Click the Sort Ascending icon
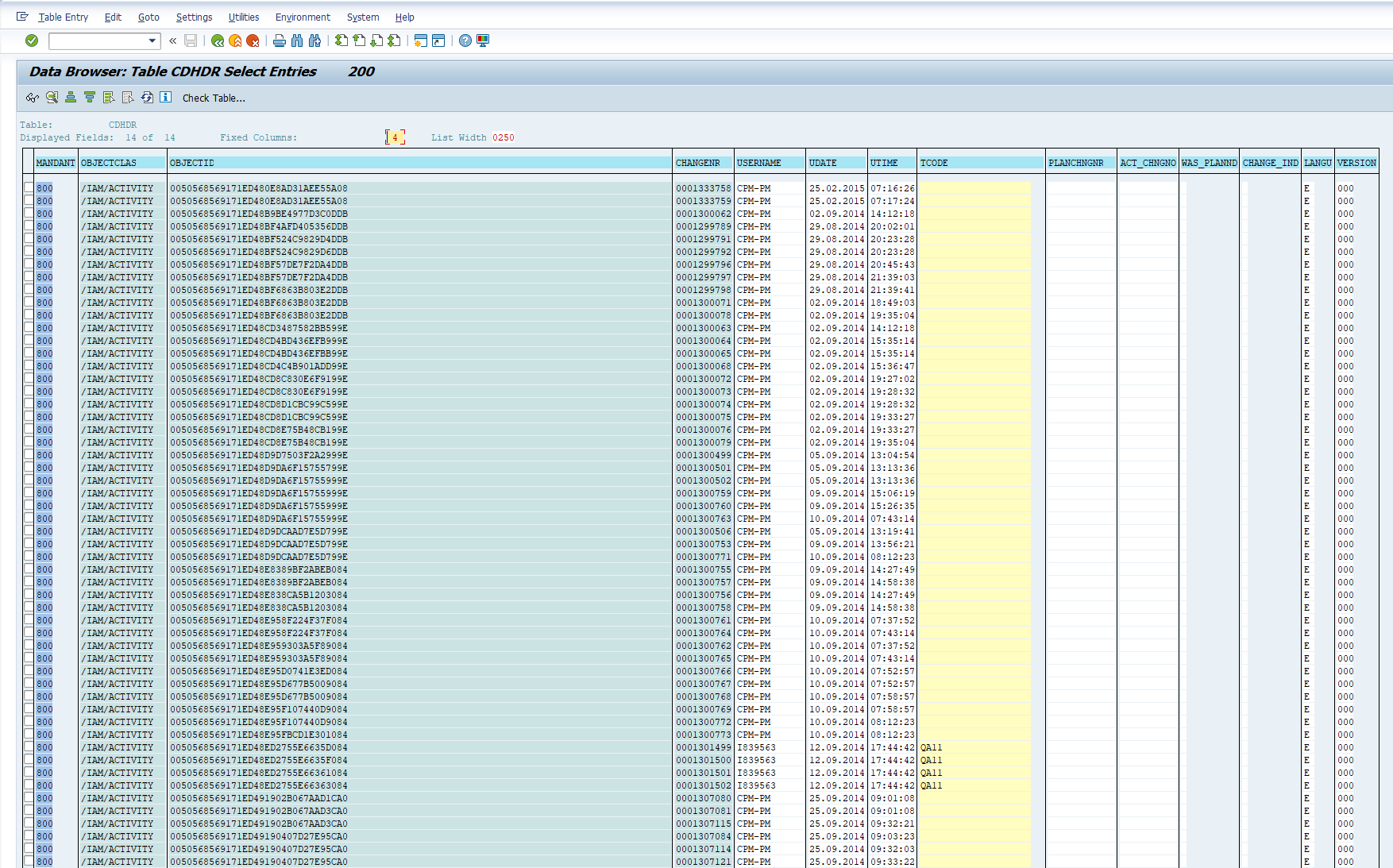 (x=71, y=98)
